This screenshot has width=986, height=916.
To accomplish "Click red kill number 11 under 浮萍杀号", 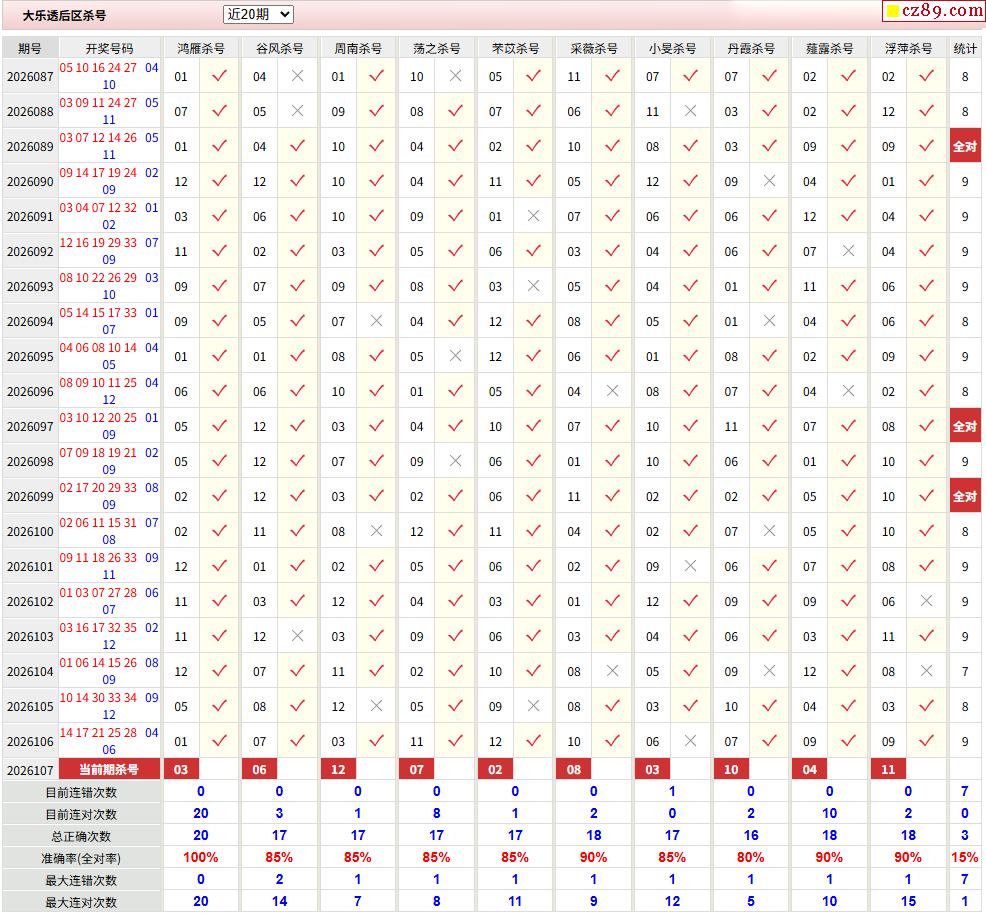I will [x=888, y=769].
